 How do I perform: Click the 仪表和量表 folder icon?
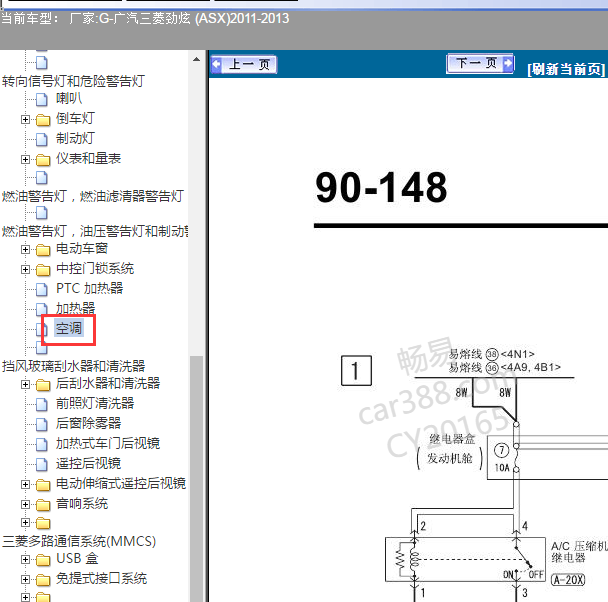(43, 160)
